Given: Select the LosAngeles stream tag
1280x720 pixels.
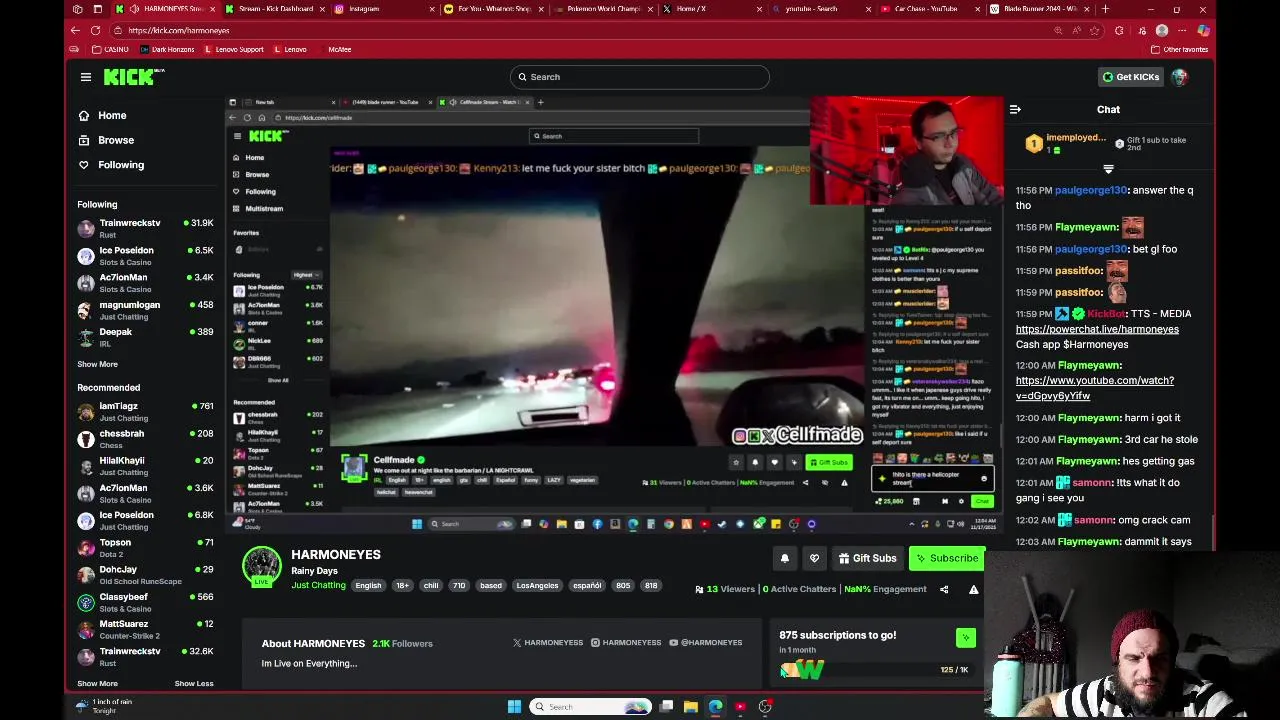Looking at the screenshot, I should (x=537, y=585).
